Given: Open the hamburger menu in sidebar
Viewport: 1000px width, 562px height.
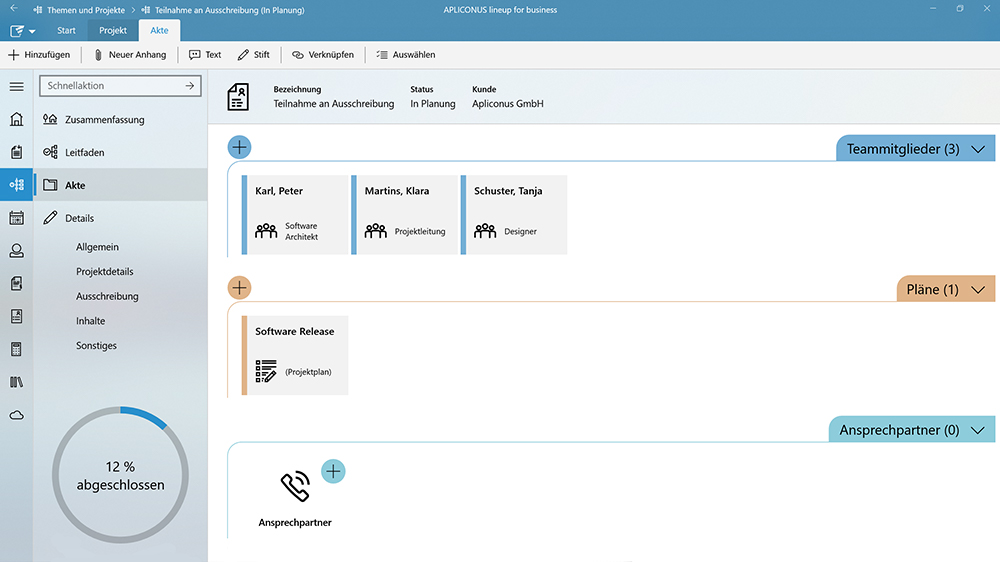Looking at the screenshot, I should tap(17, 86).
